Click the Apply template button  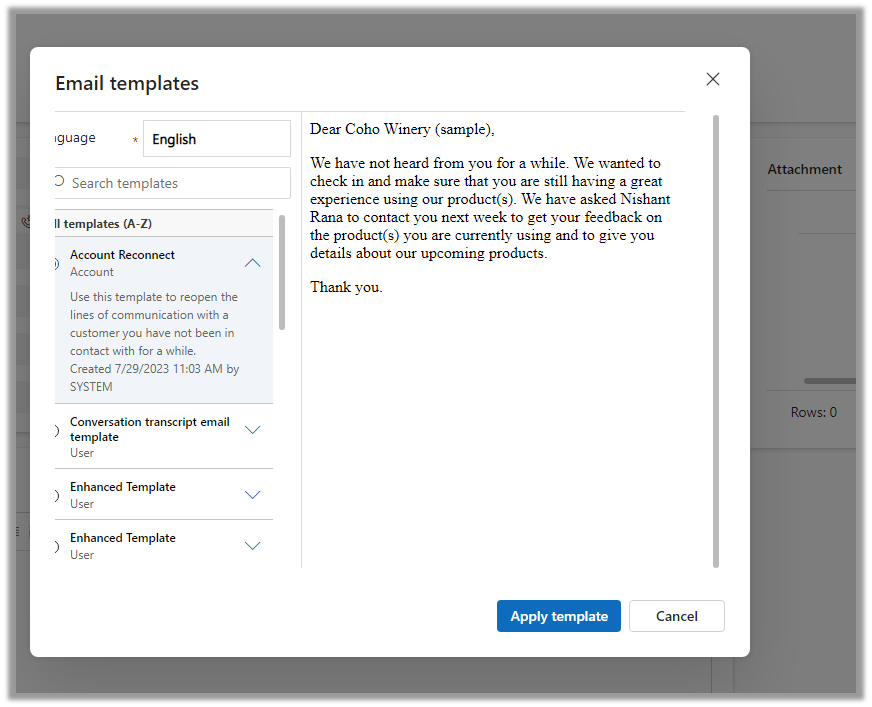coord(558,616)
